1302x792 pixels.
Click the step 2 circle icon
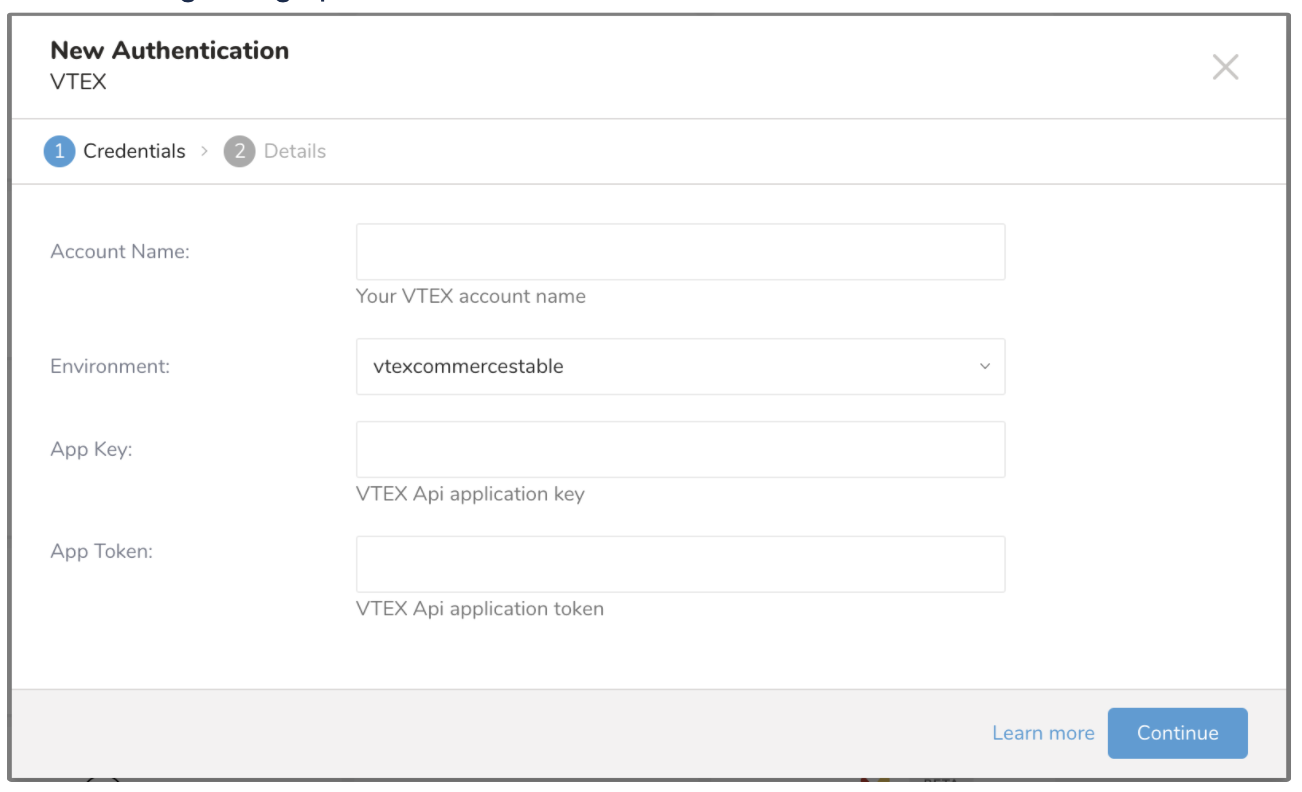239,152
